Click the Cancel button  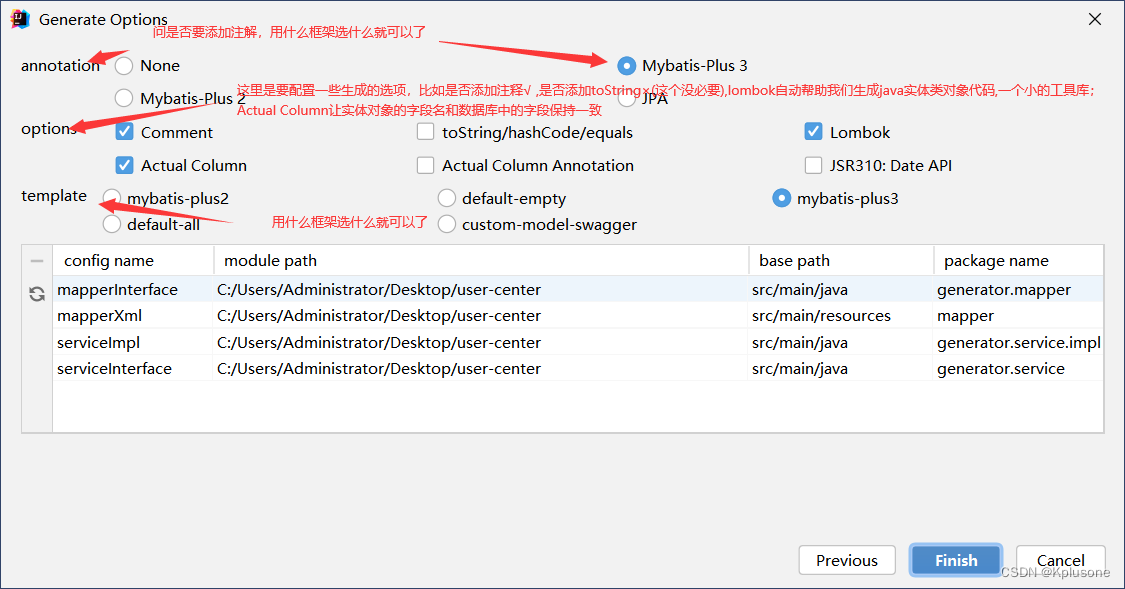click(1060, 560)
